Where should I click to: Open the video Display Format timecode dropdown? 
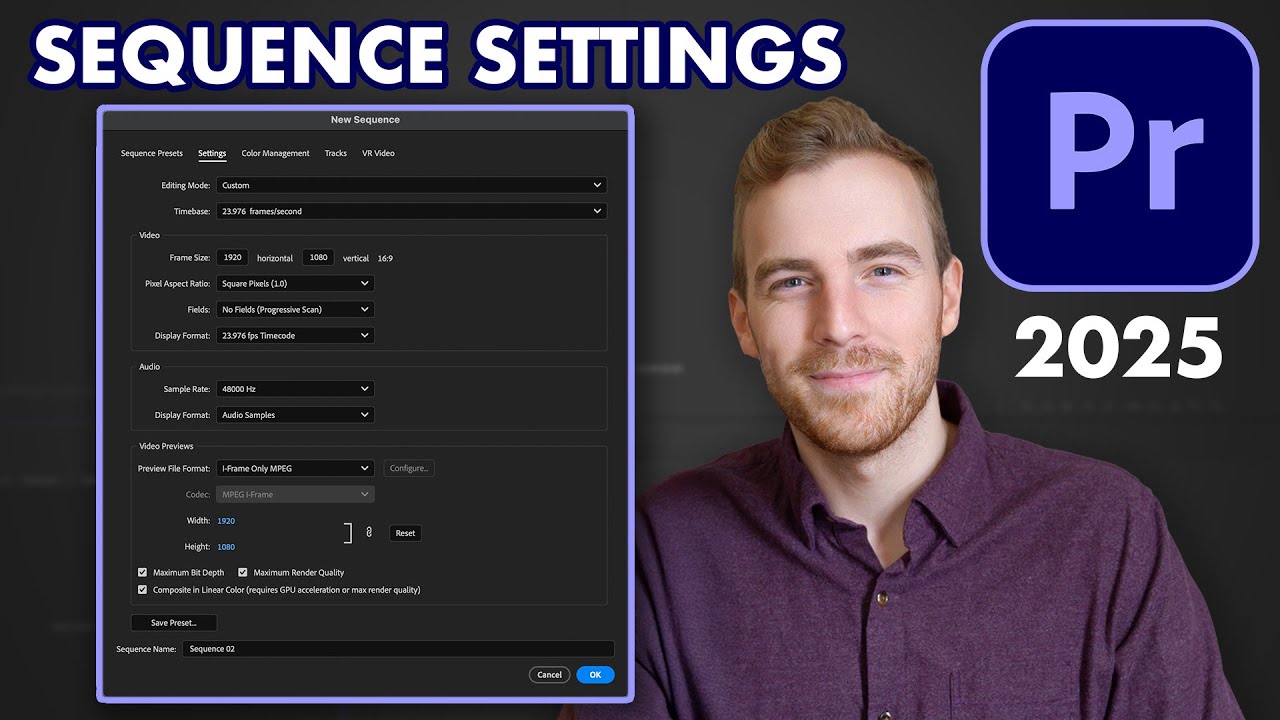295,336
